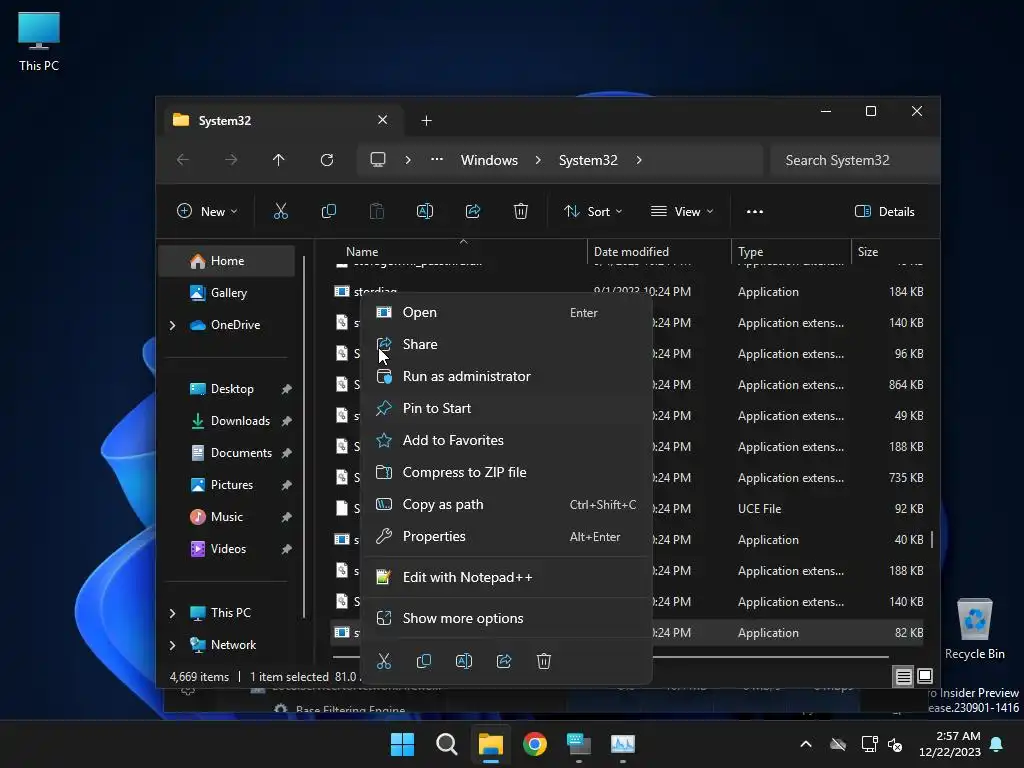1024x768 pixels.
Task: Open Properties from the context menu
Action: [507, 537]
